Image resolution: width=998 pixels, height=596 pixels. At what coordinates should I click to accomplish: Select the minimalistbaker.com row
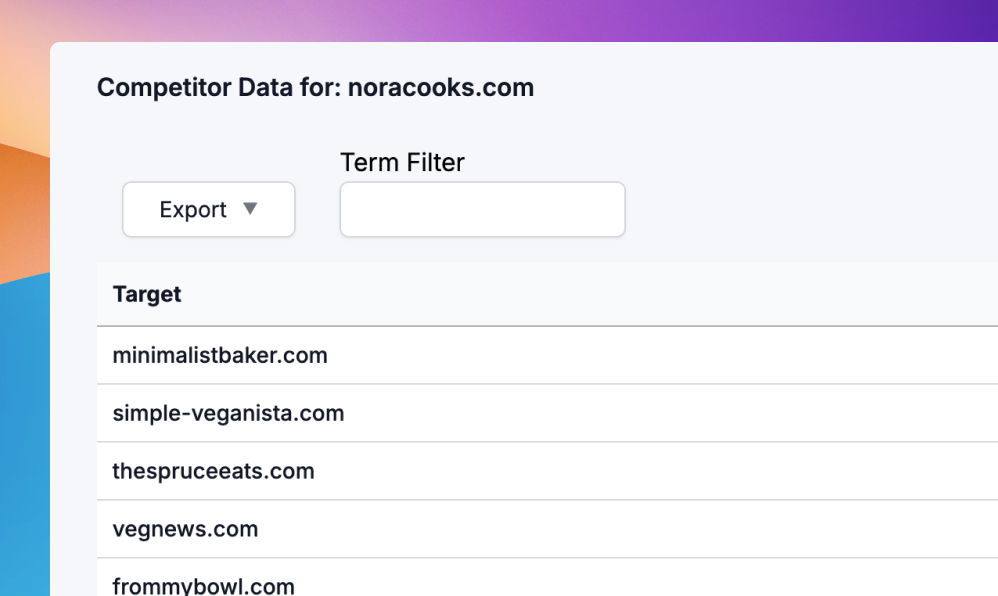[x=220, y=355]
